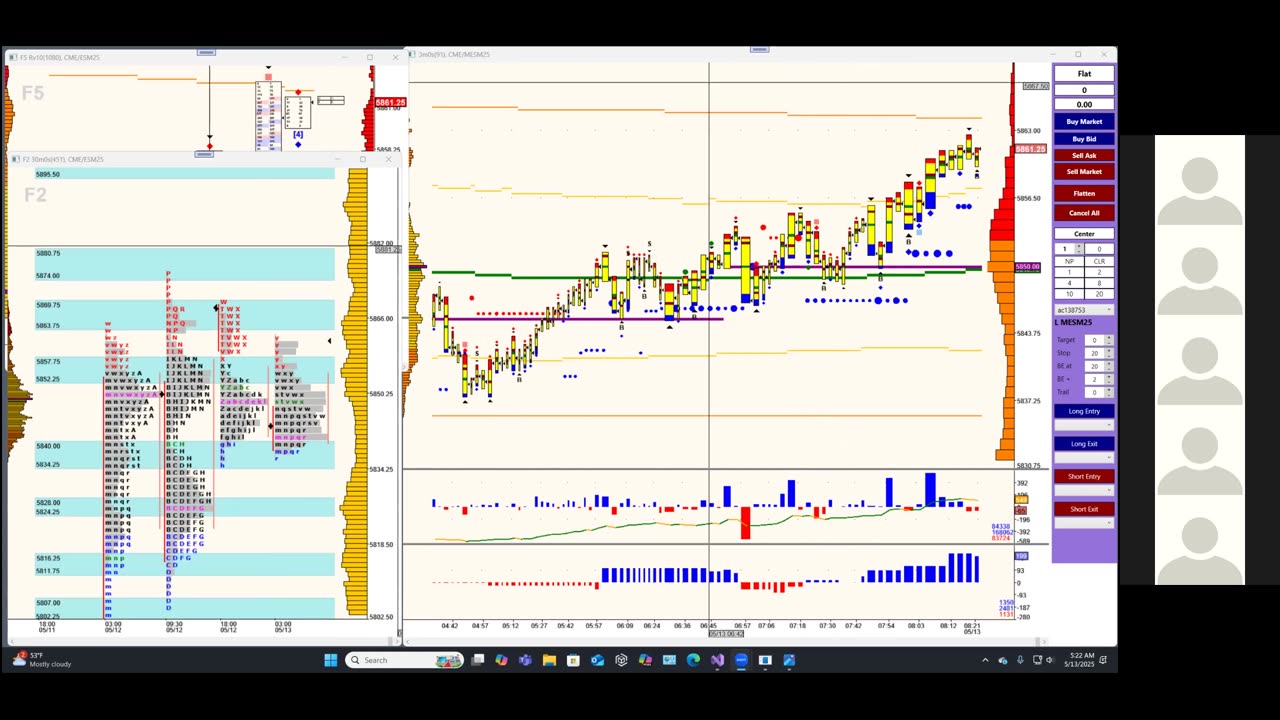Click the Buy Market button

point(1084,122)
